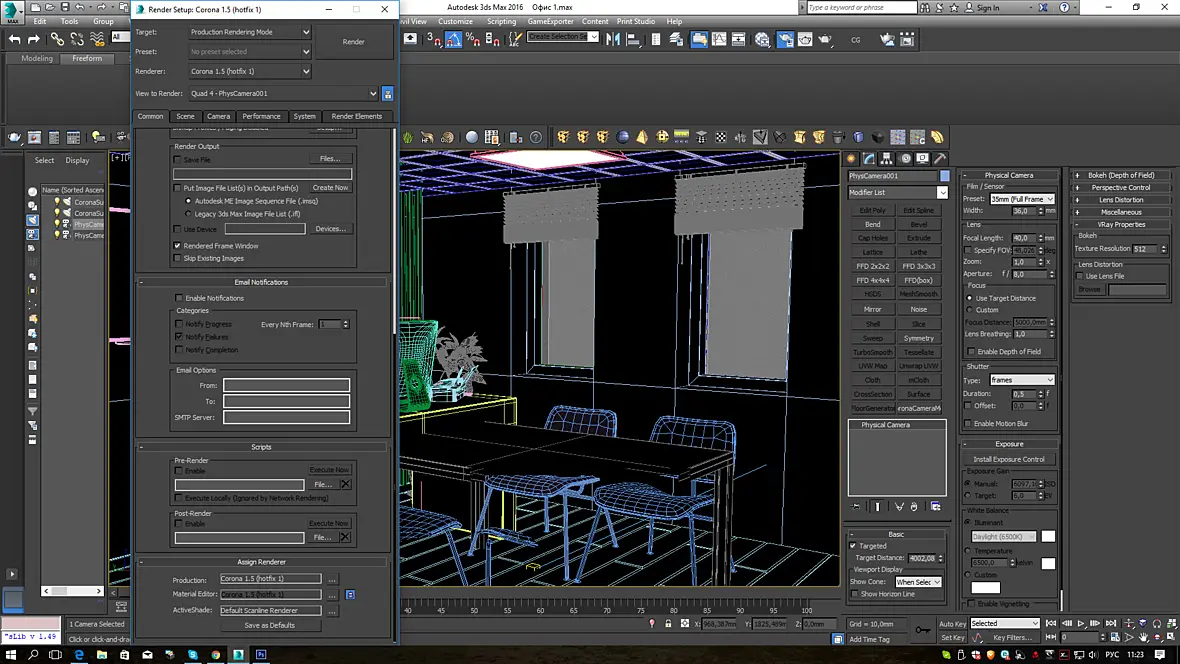Open Photoshop from the Windows taskbar
Viewport: 1180px width, 664px height.
pos(261,654)
